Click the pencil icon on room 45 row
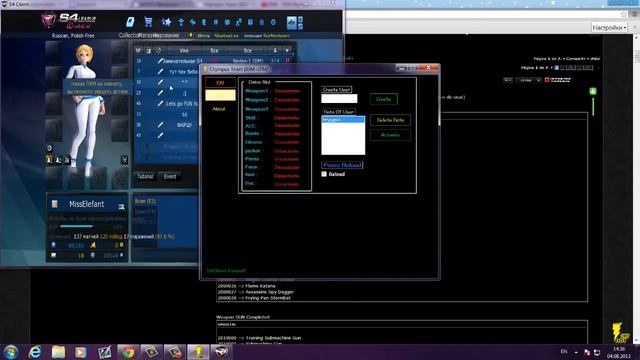The height and width of the screenshot is (360, 640). pyautogui.click(x=160, y=135)
